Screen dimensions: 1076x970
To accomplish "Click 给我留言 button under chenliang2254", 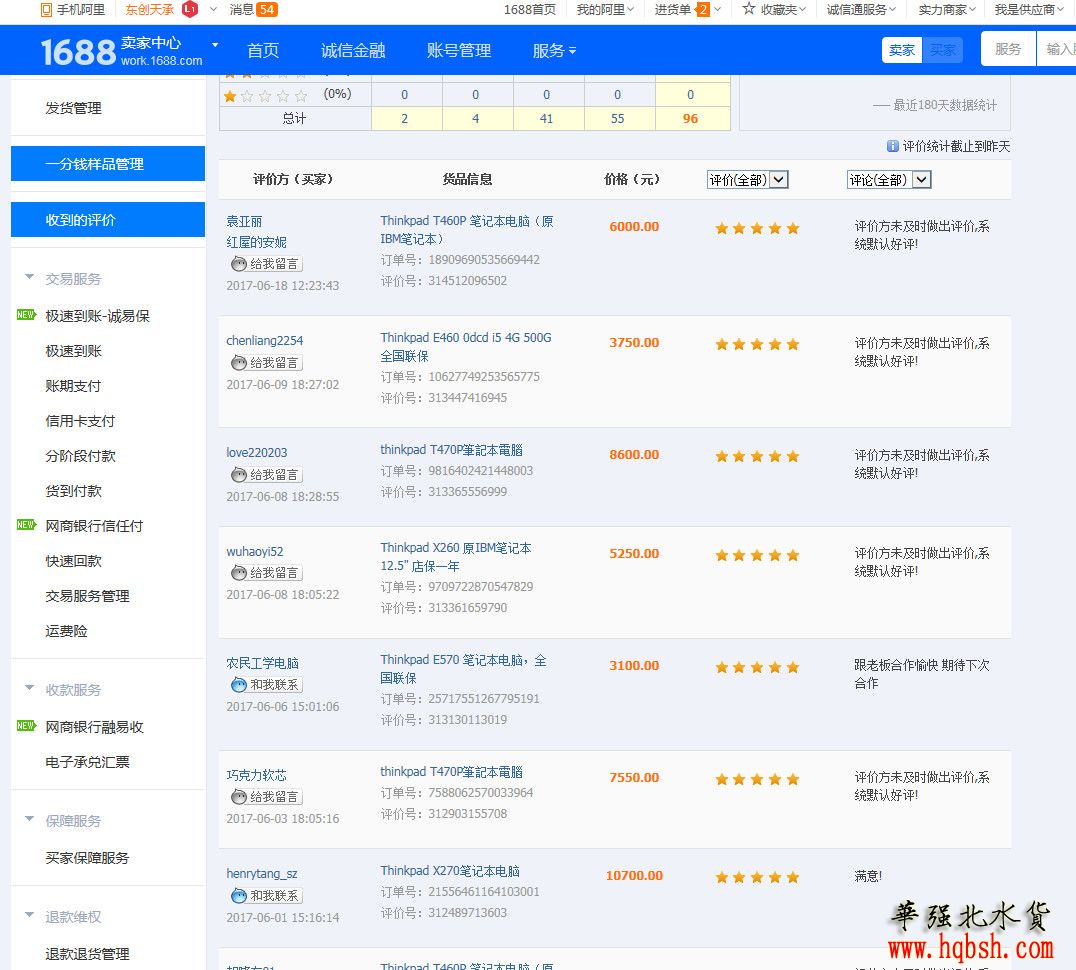I will (267, 362).
